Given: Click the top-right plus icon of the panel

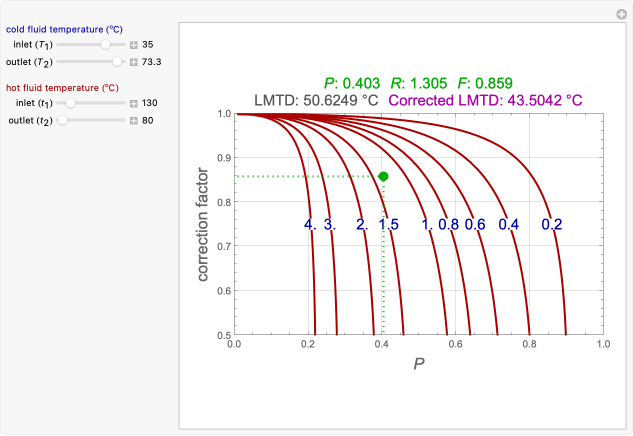Looking at the screenshot, I should 620,14.
